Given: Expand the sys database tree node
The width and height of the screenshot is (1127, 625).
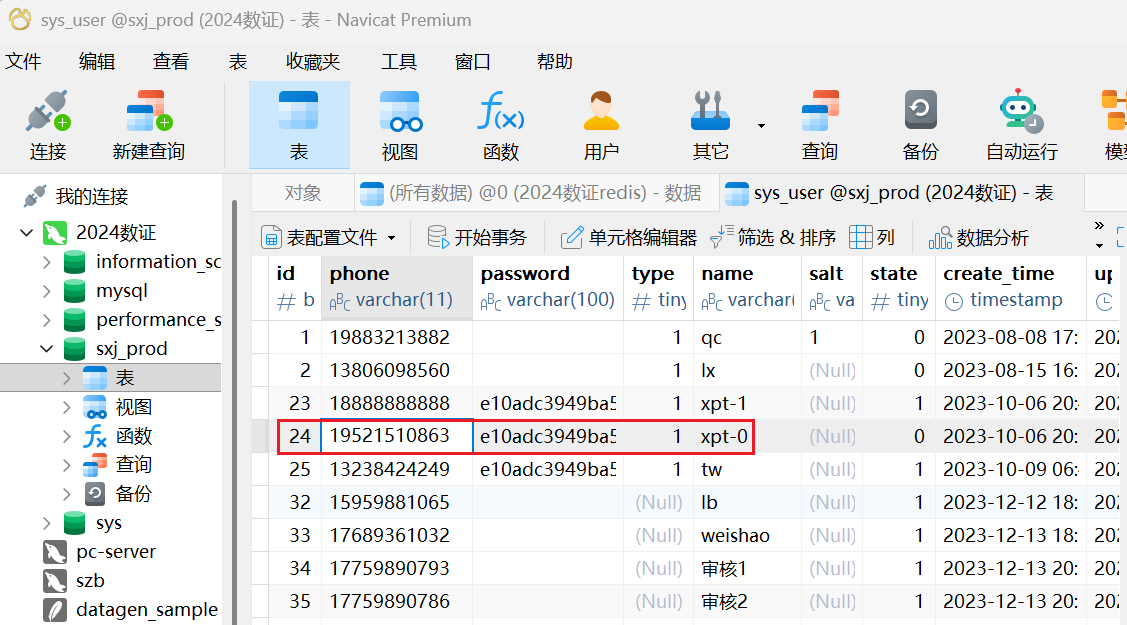Looking at the screenshot, I should coord(47,523).
